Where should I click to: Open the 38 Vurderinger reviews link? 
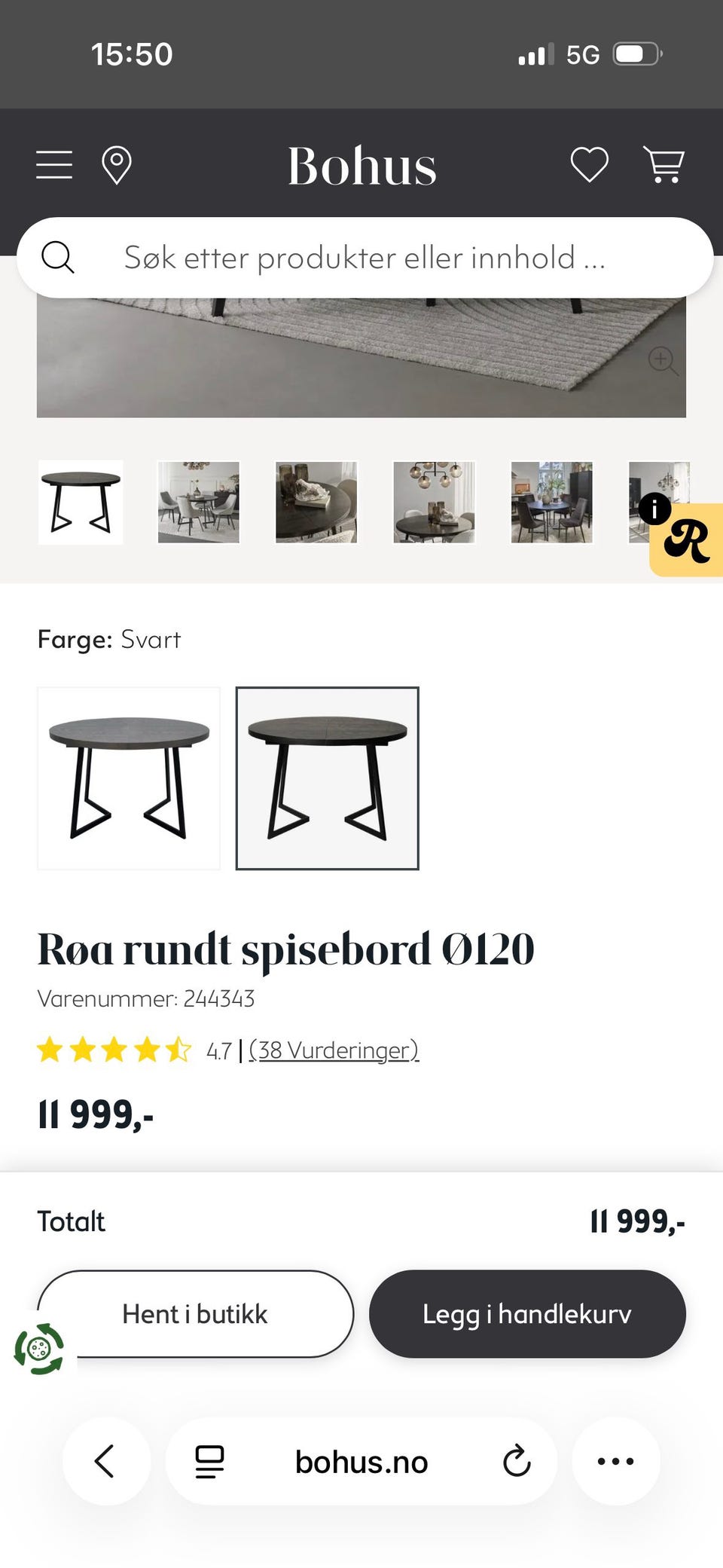click(x=334, y=1050)
